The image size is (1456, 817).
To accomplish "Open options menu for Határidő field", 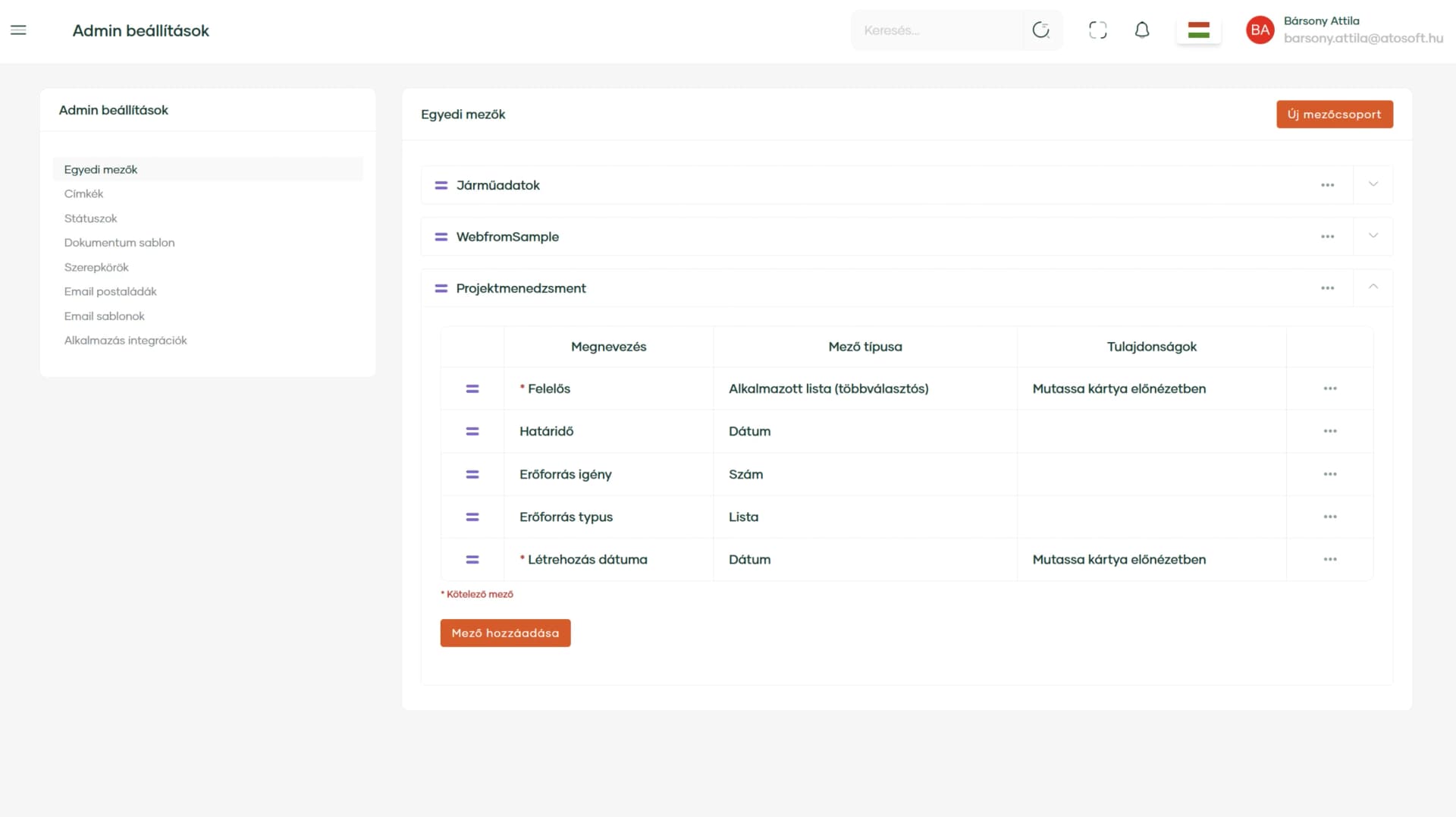I will tap(1330, 431).
